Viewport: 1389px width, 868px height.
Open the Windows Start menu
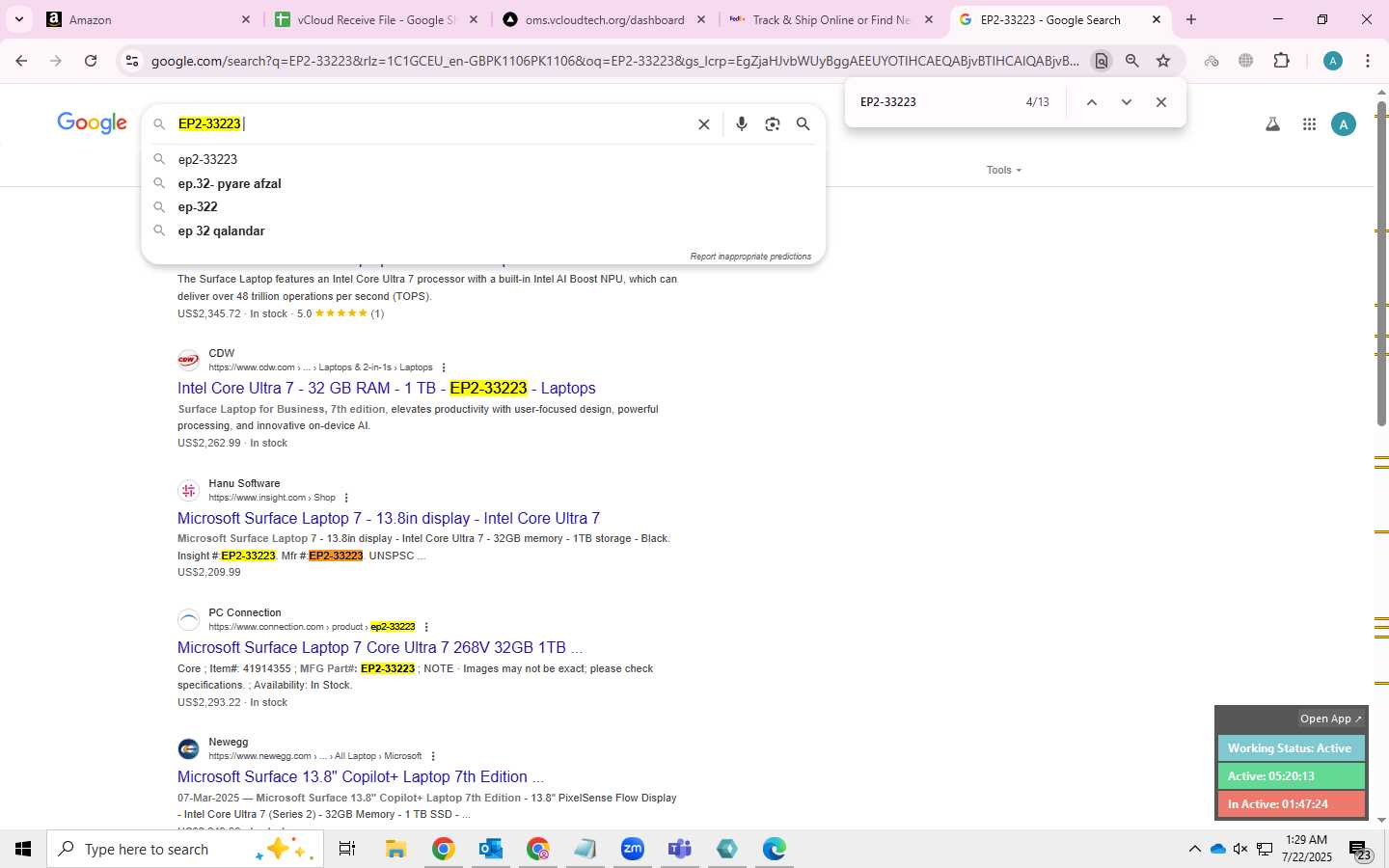pos(23,849)
